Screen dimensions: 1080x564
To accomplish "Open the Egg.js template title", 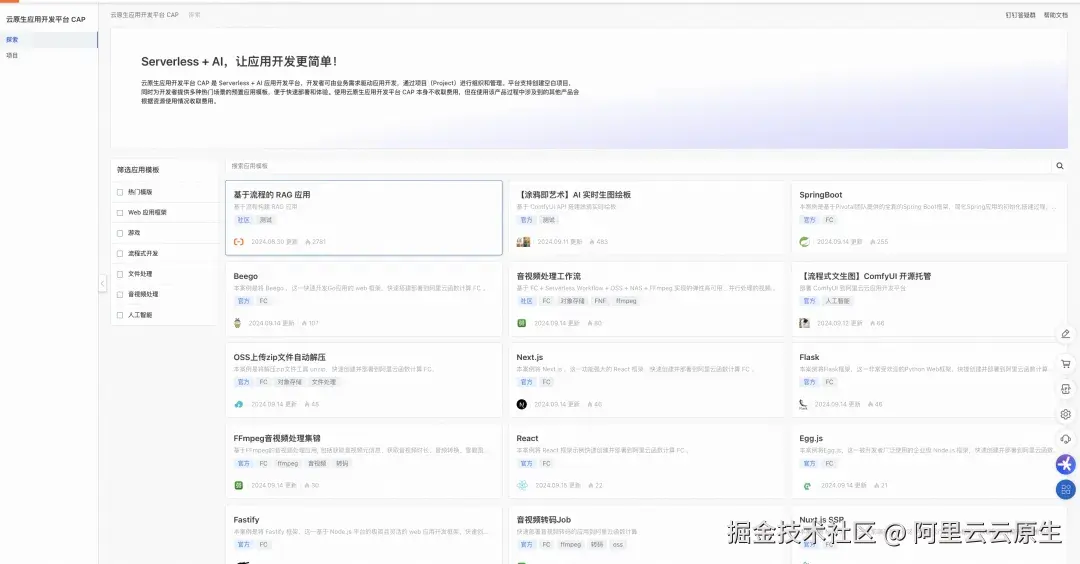I will 811,439.
